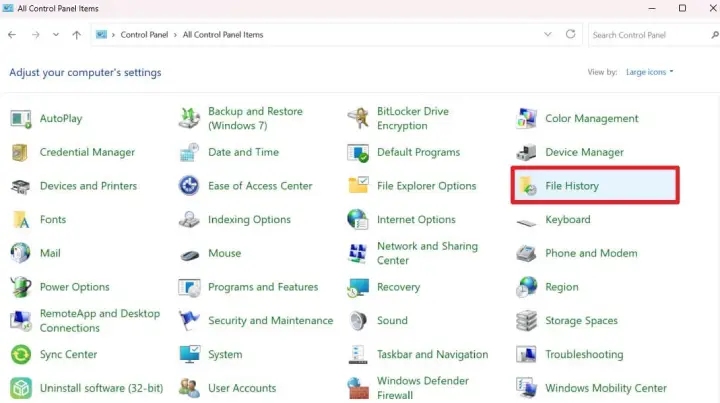Open Network and Sharing Center icon
The height and width of the screenshot is (403, 720).
pos(358,253)
